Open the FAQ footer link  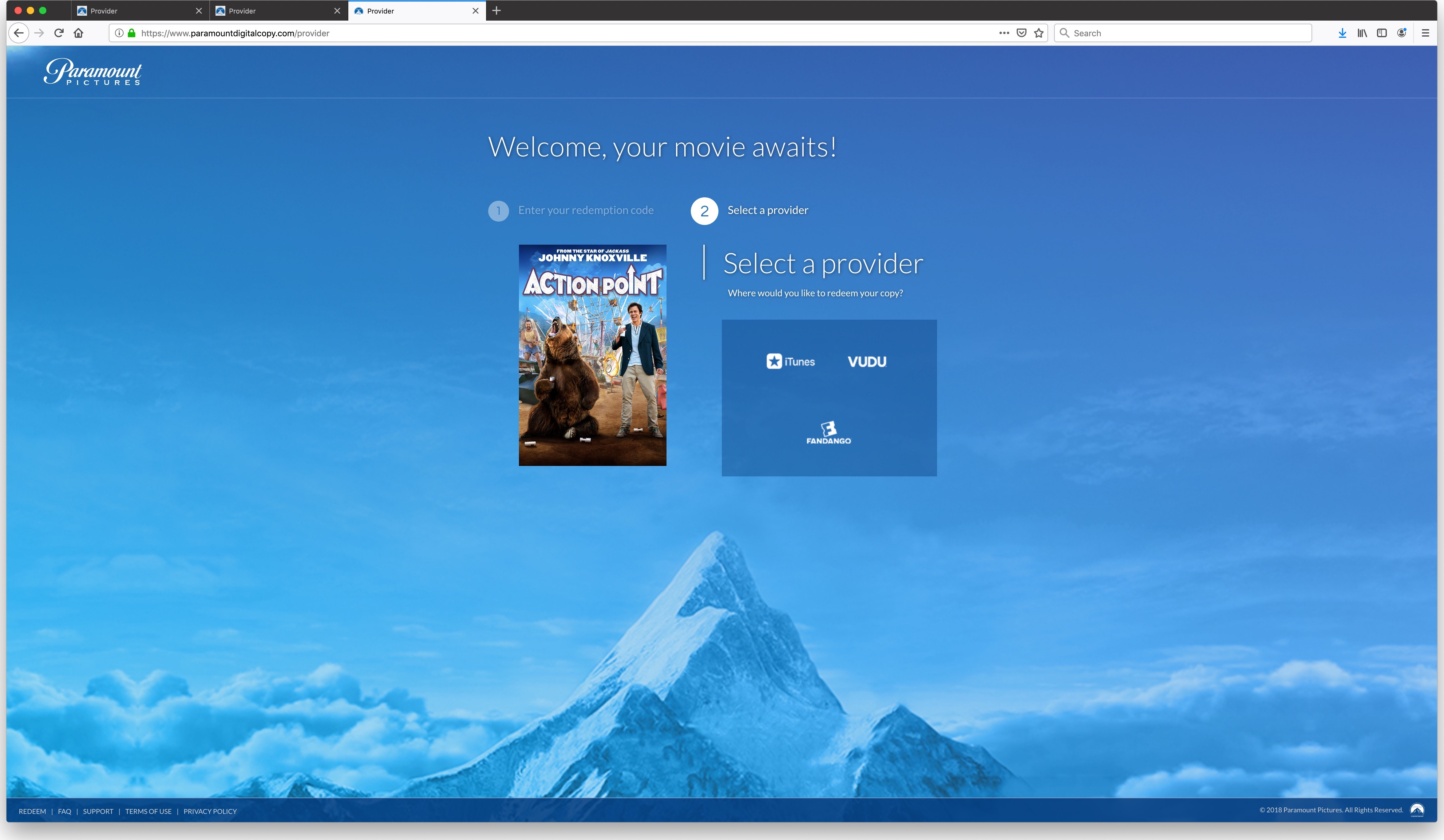coord(65,811)
